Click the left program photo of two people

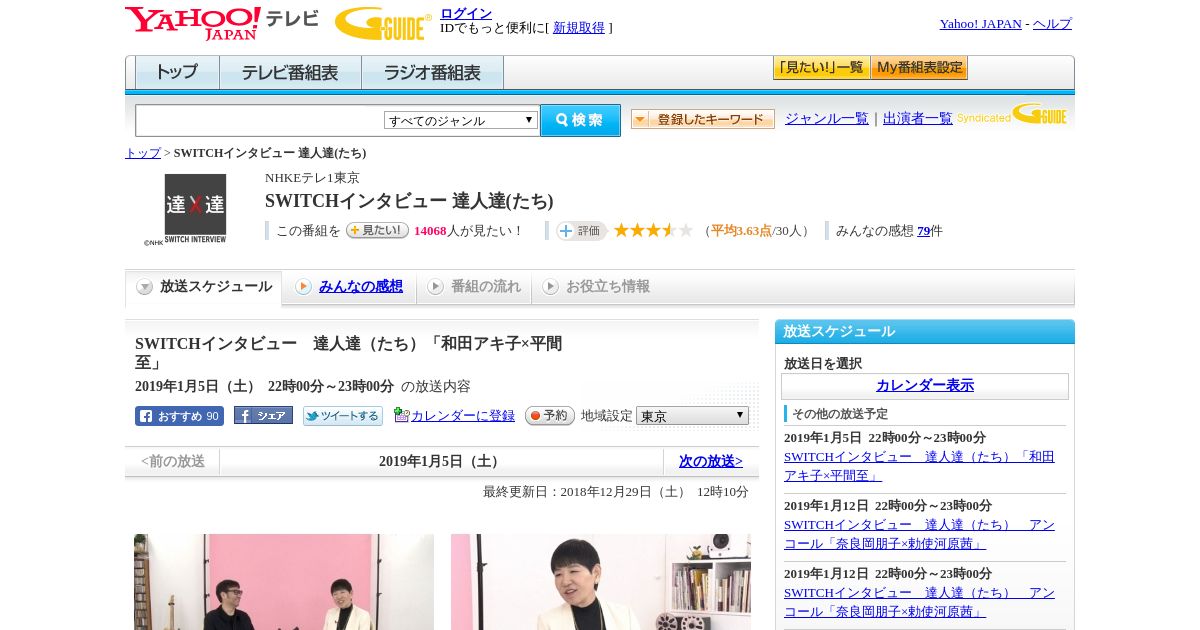click(x=284, y=582)
